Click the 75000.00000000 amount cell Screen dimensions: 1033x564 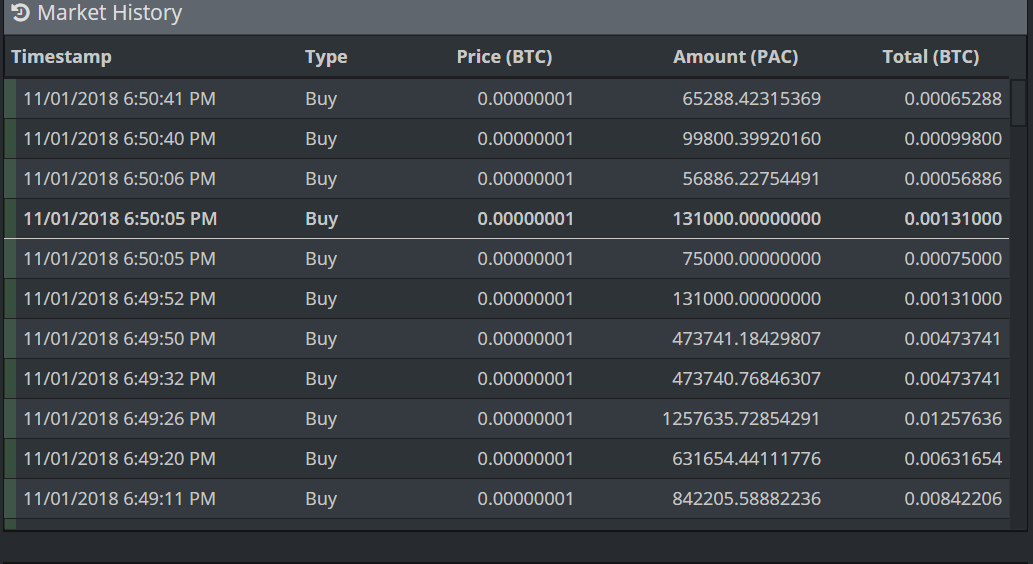tap(751, 259)
